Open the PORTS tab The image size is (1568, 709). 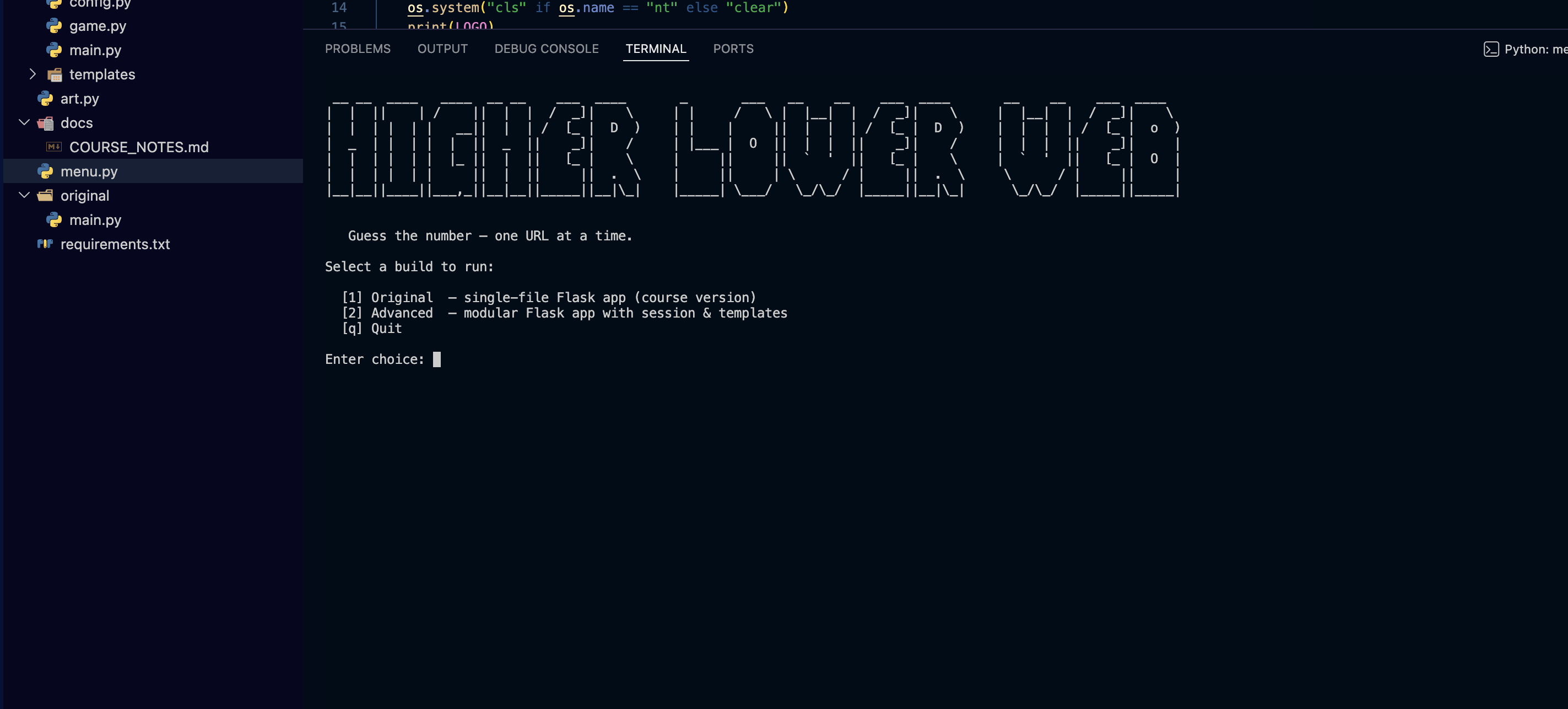point(733,49)
